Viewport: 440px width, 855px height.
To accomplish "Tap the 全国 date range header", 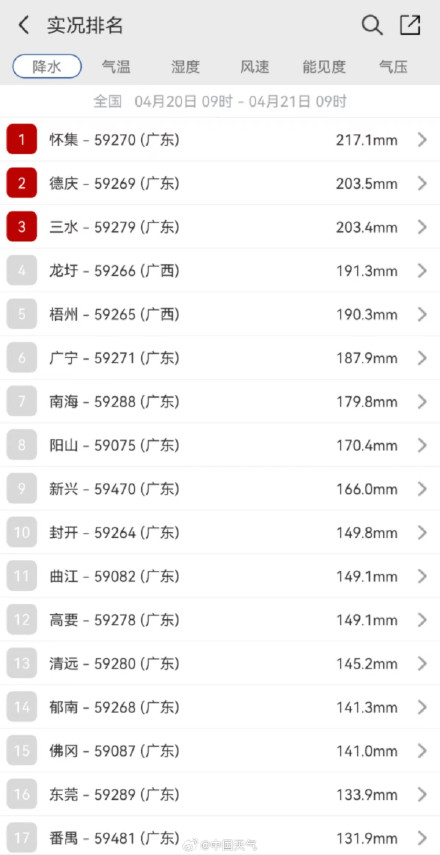I will click(220, 101).
